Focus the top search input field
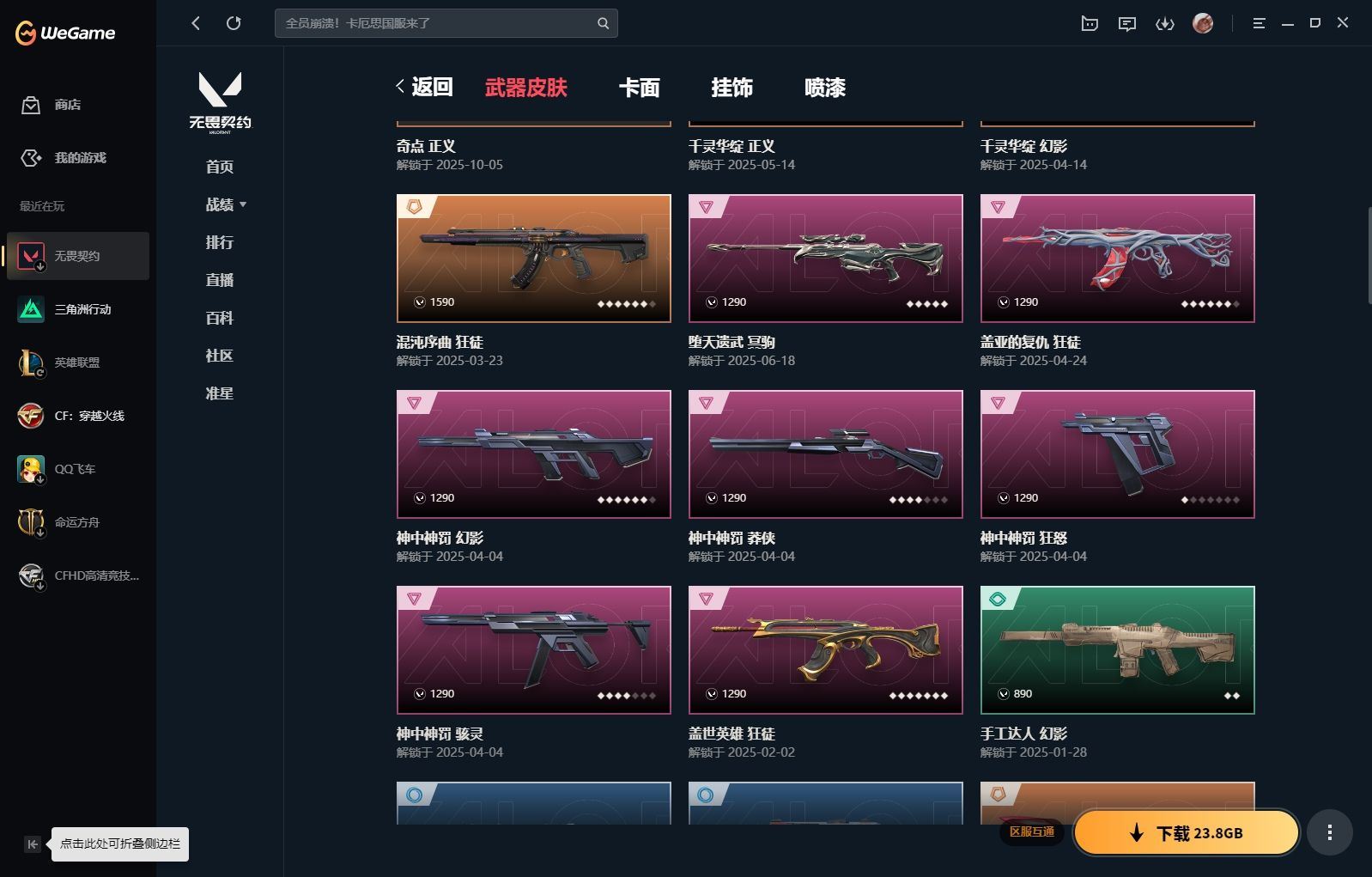This screenshot has height=877, width=1372. tap(438, 23)
